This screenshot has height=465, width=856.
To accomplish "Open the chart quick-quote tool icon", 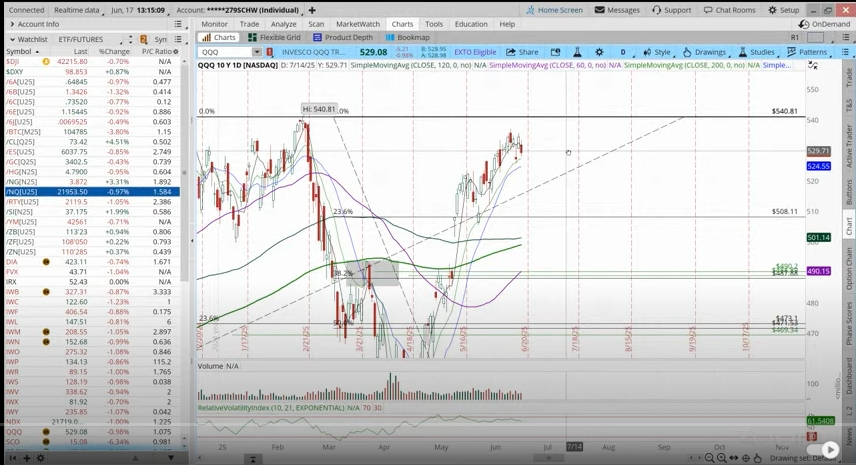I will (x=555, y=52).
